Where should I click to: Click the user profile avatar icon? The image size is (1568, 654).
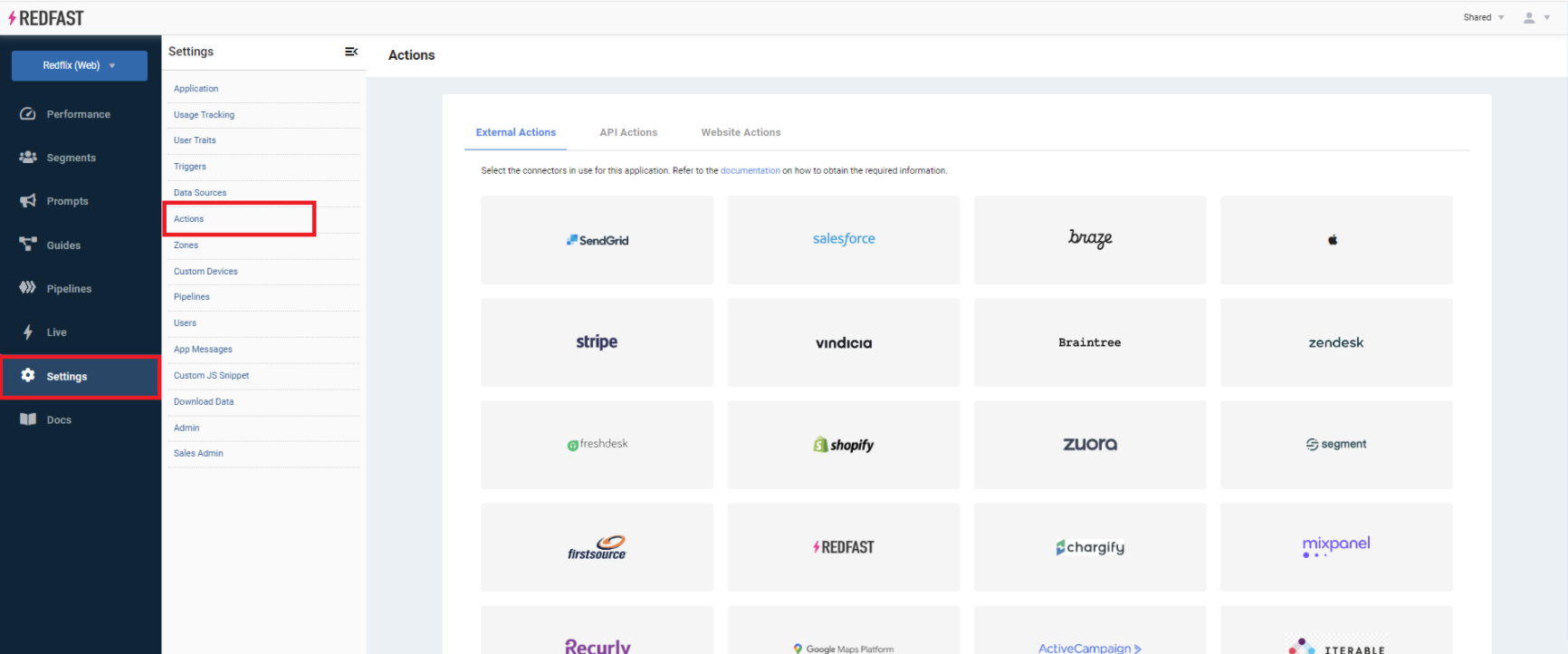click(x=1529, y=17)
